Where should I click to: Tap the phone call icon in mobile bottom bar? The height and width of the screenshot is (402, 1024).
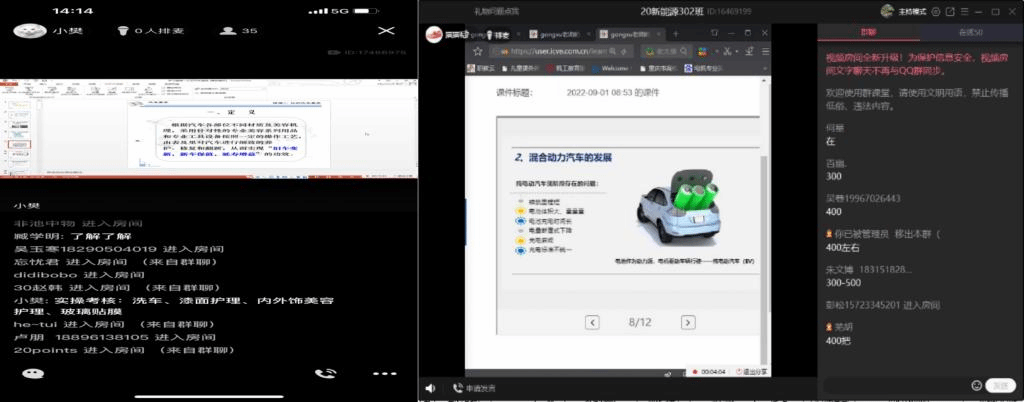point(325,373)
